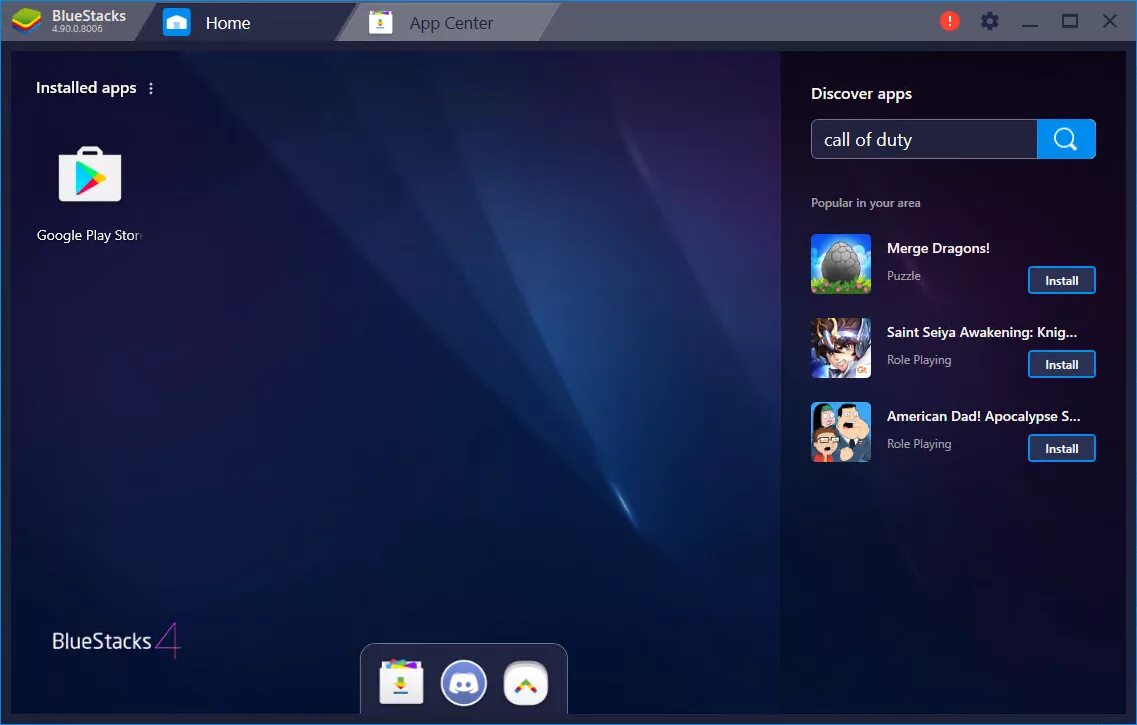The image size is (1137, 725).
Task: Install American Dad! Apocalypse Soon
Action: coord(1062,449)
